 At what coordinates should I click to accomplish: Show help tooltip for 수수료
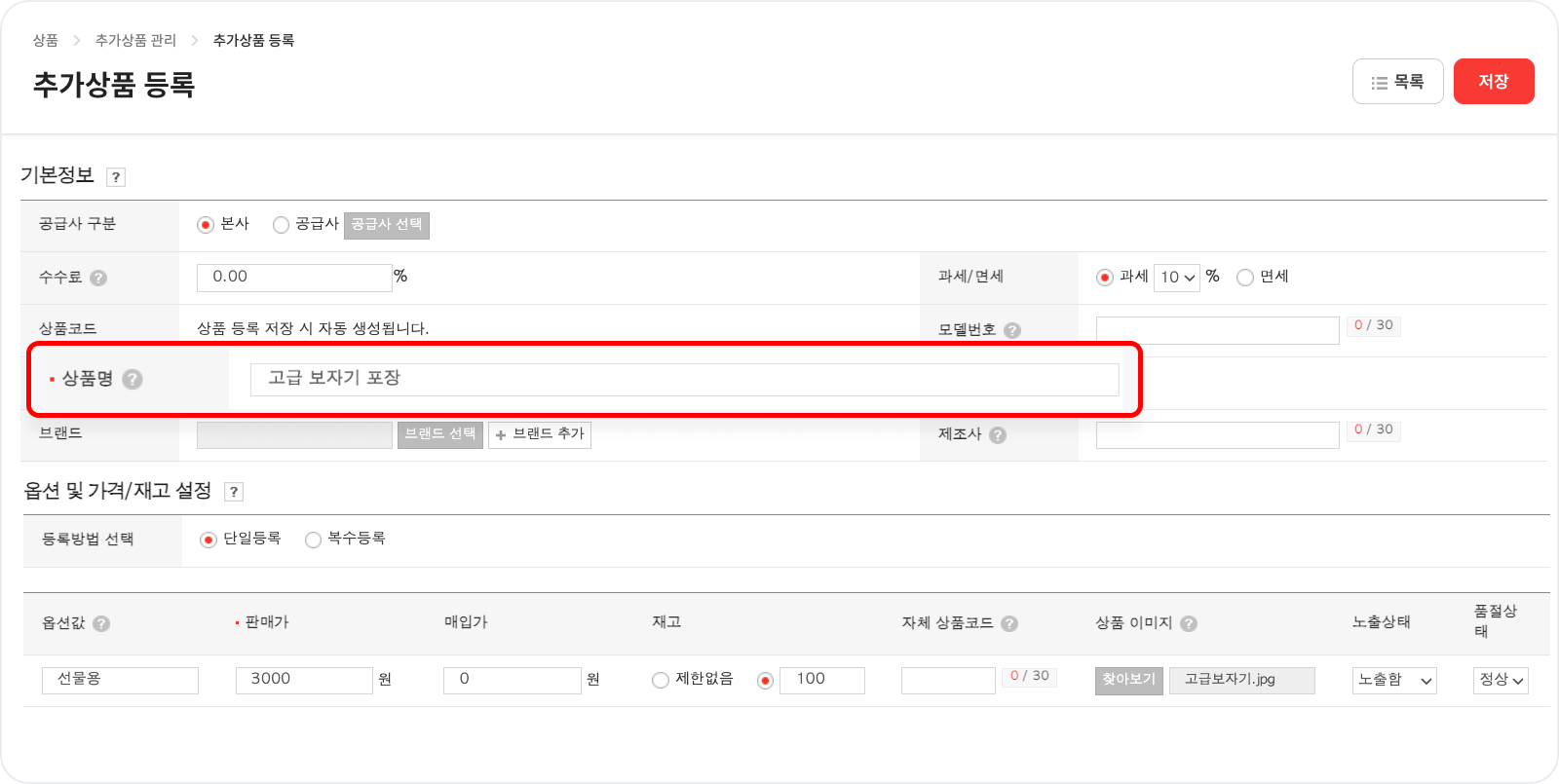pos(98,278)
